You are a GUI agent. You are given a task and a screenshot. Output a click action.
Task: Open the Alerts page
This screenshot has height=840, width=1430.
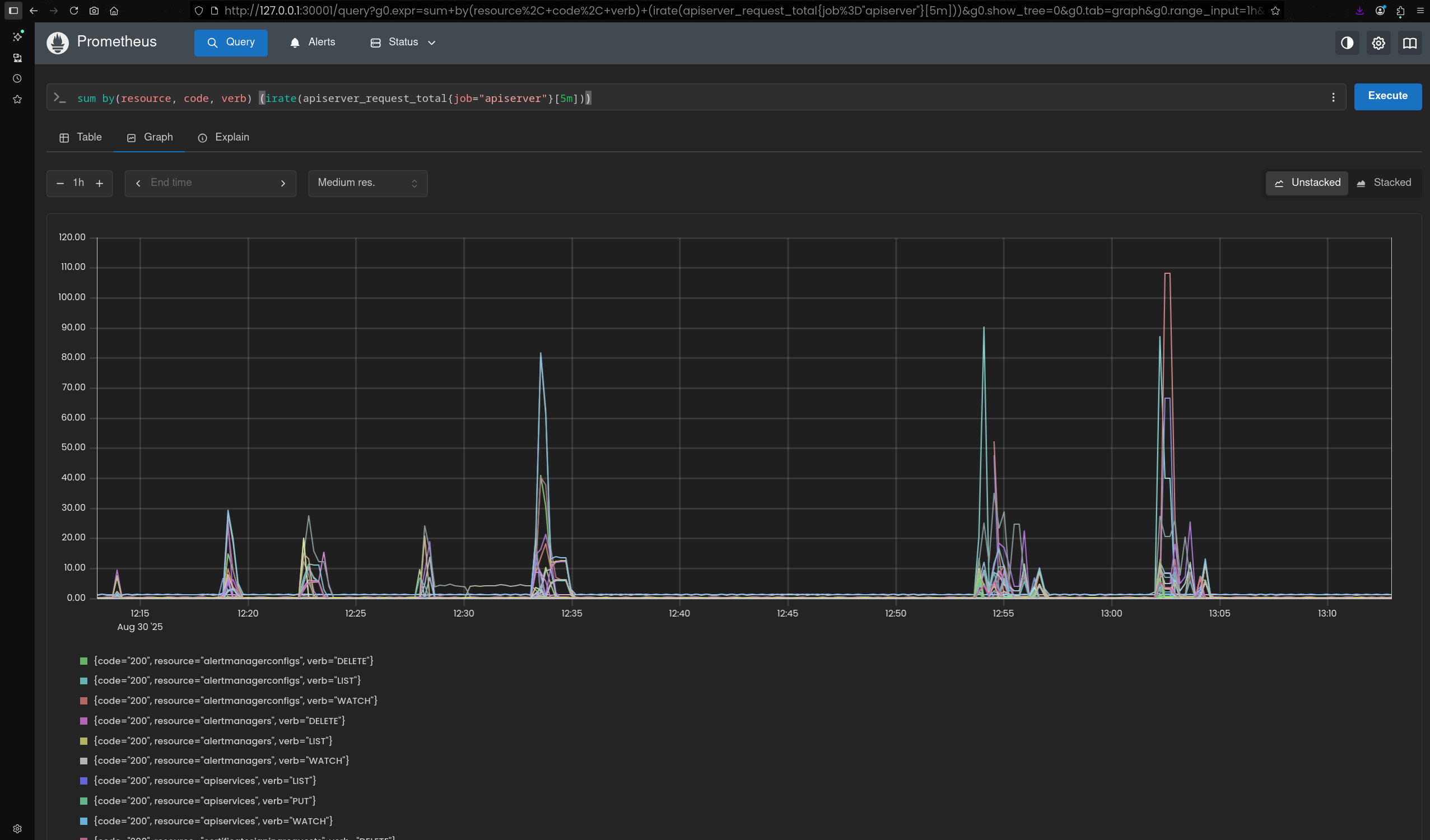(x=313, y=43)
